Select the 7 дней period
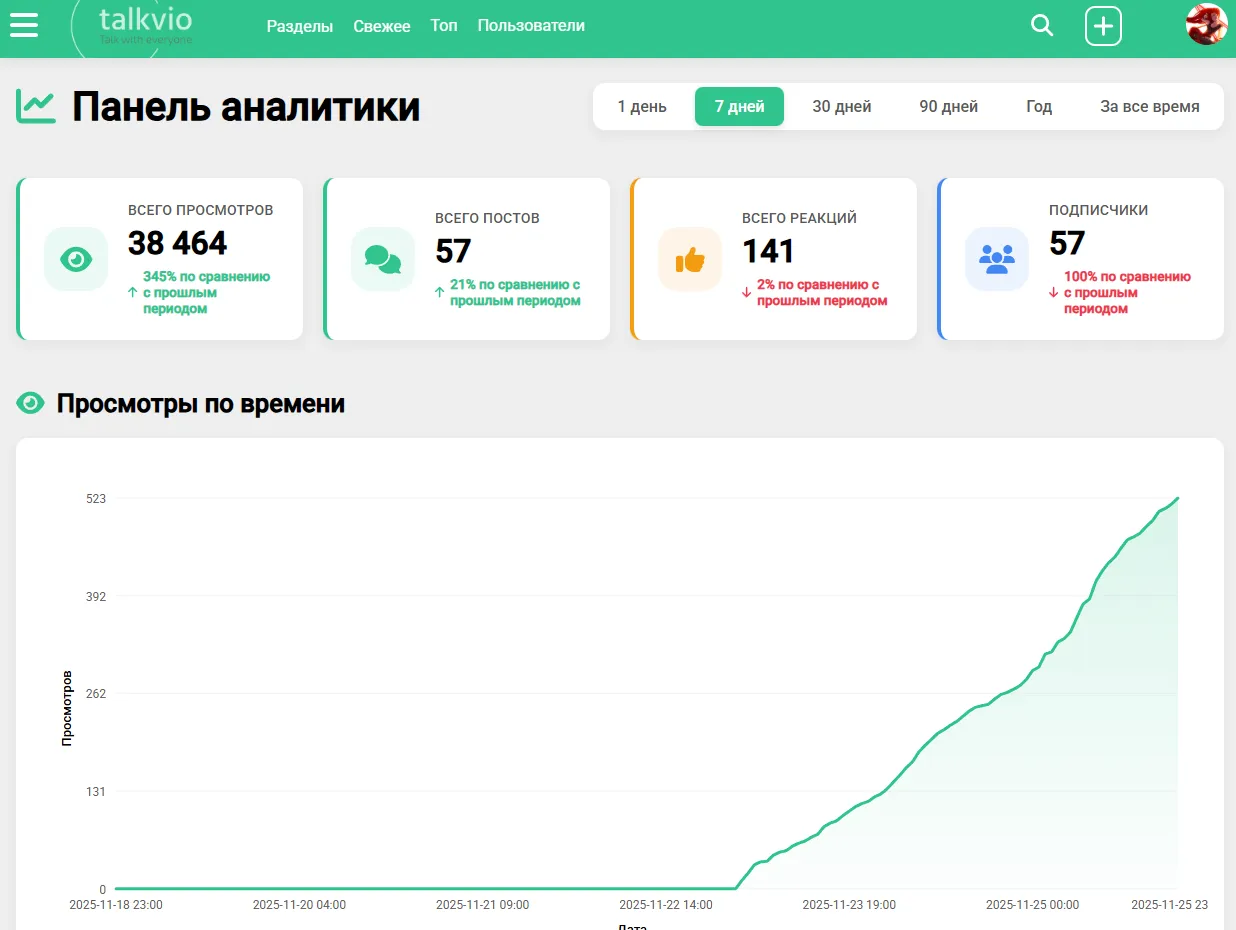The image size is (1236, 930). click(739, 107)
